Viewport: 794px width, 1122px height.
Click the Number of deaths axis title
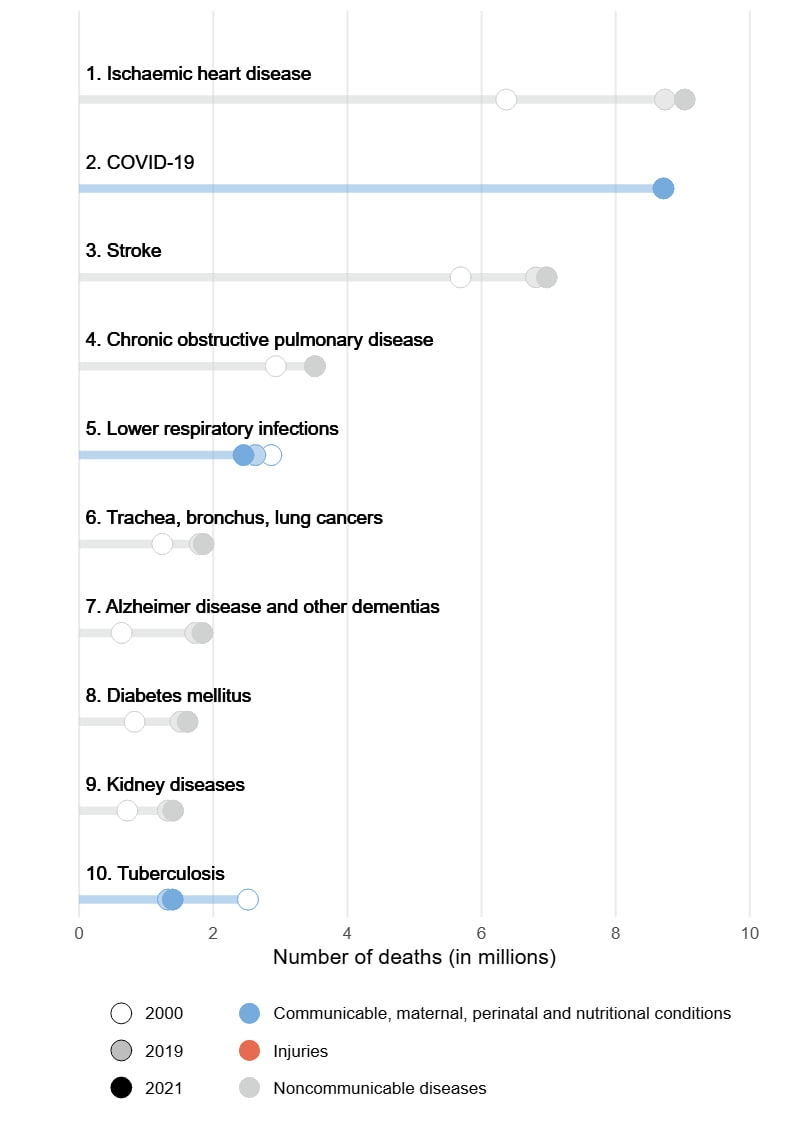415,957
